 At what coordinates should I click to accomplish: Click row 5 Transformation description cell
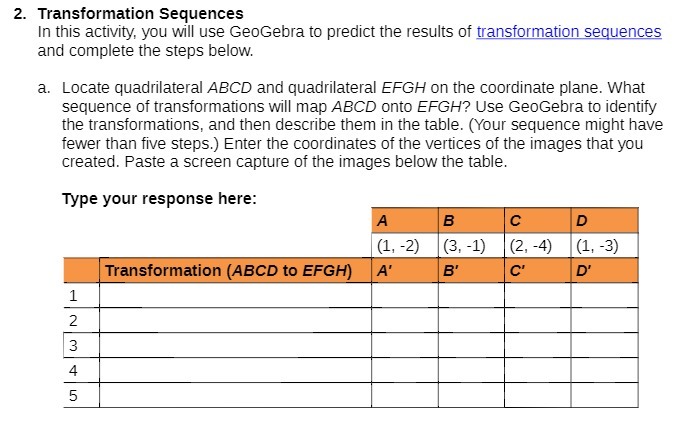pos(235,395)
